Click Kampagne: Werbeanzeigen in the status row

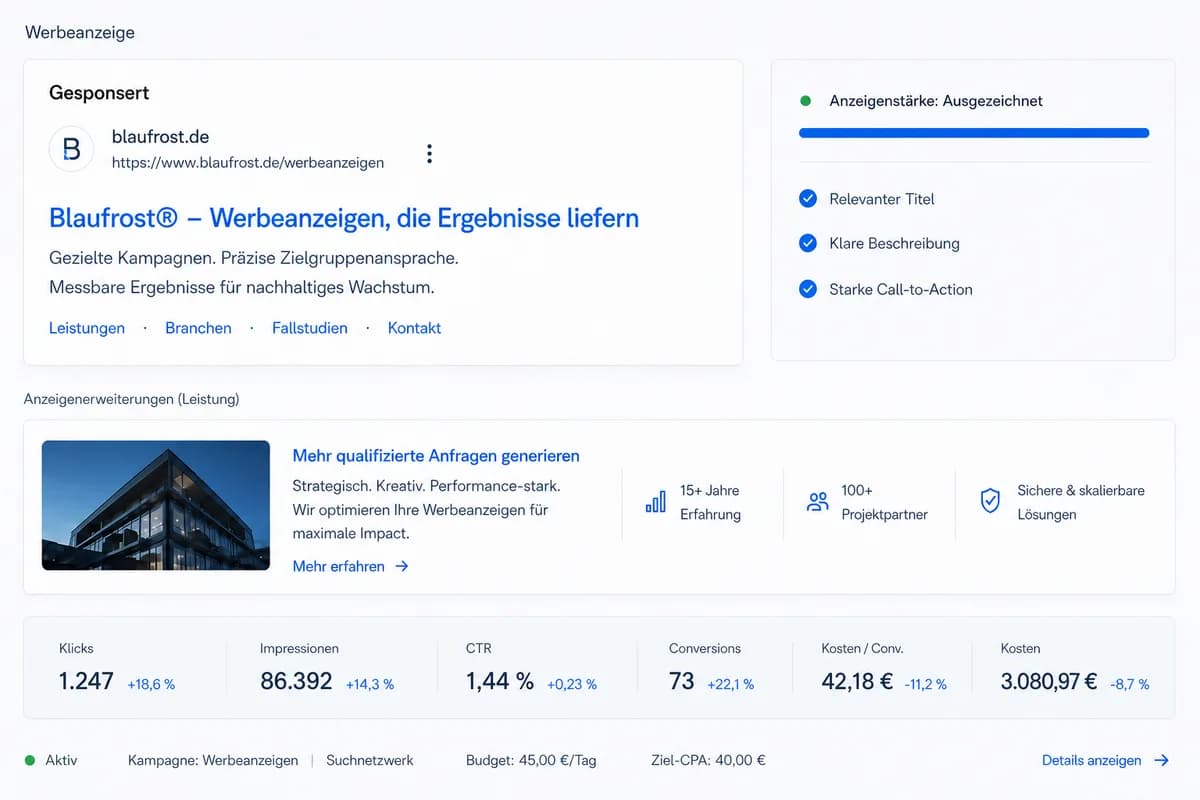tap(213, 760)
